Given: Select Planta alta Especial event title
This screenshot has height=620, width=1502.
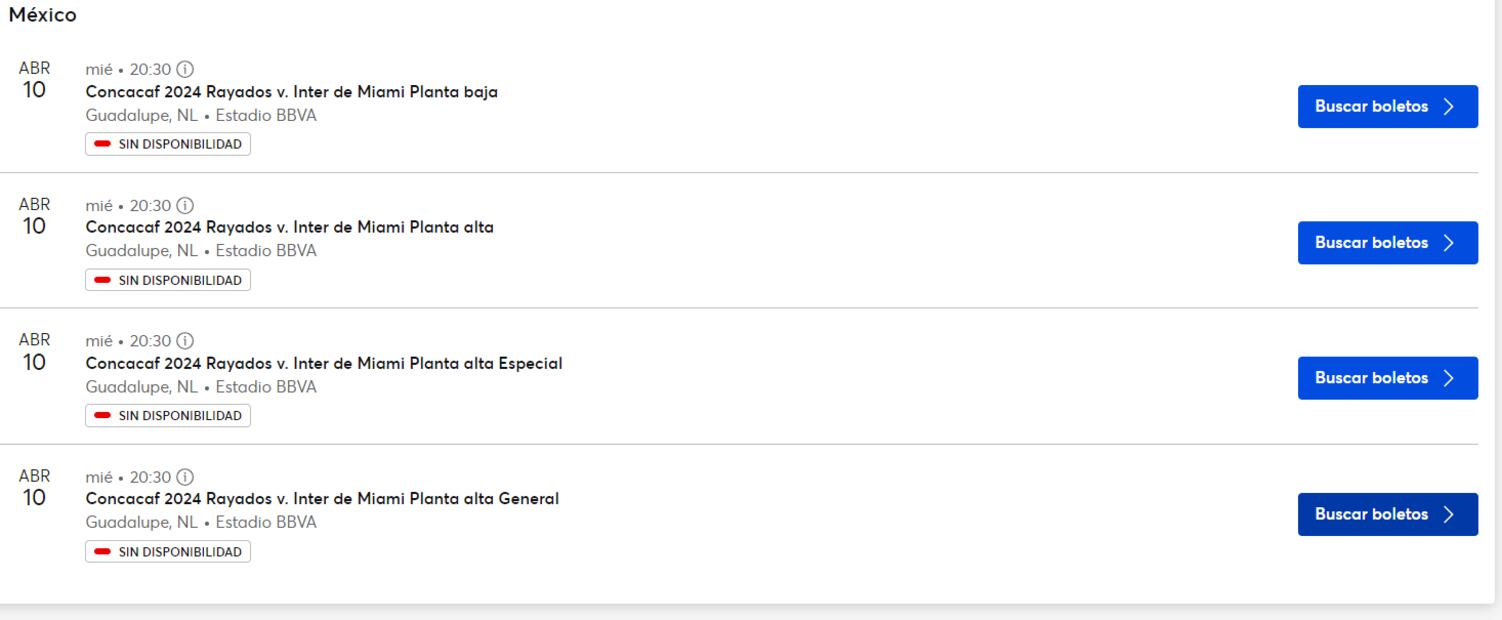Looking at the screenshot, I should (323, 364).
